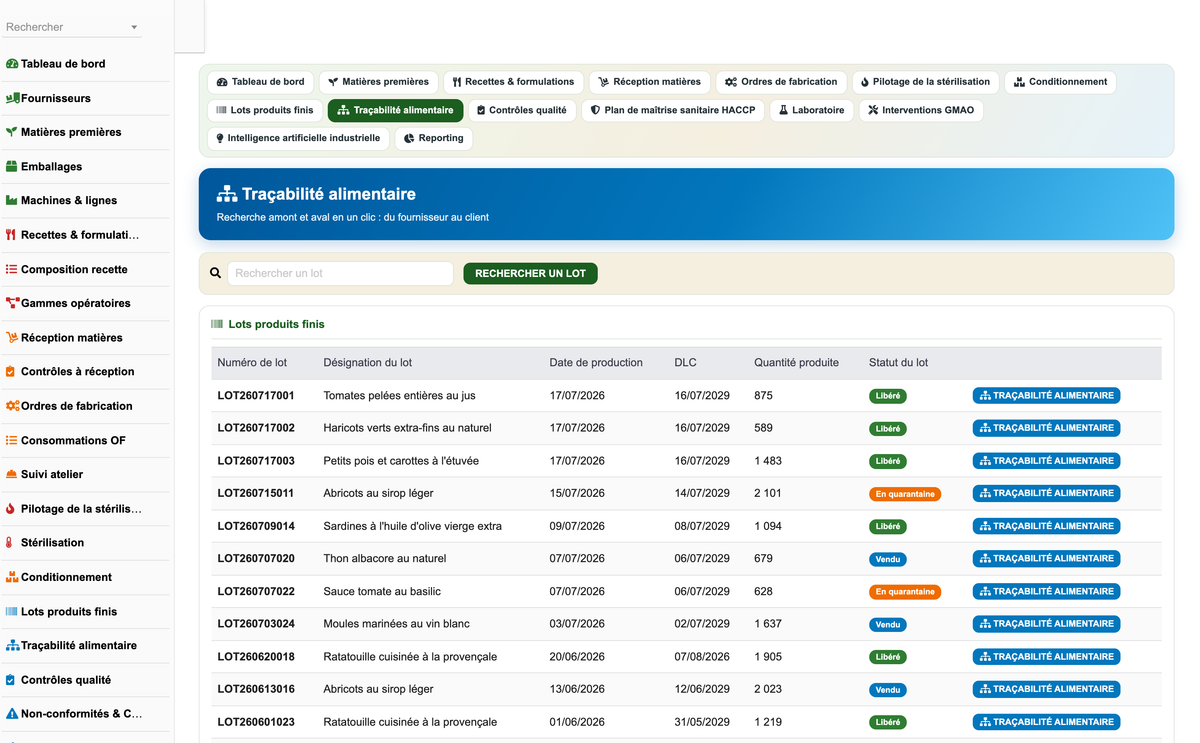Click the magnifier icon beside lot search
Screen dimensions: 1200x743
coord(216,273)
